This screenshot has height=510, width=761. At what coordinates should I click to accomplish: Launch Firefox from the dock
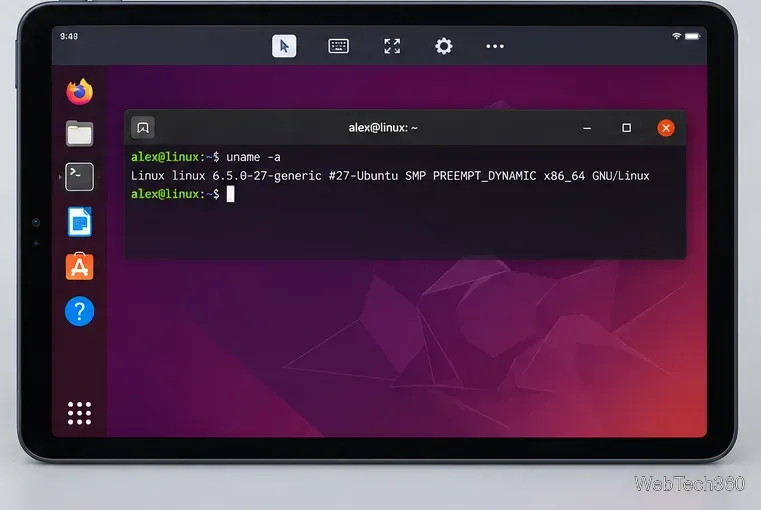point(80,91)
